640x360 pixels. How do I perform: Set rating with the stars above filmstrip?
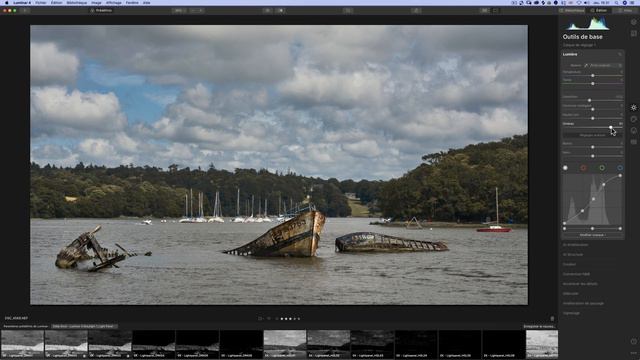point(290,319)
